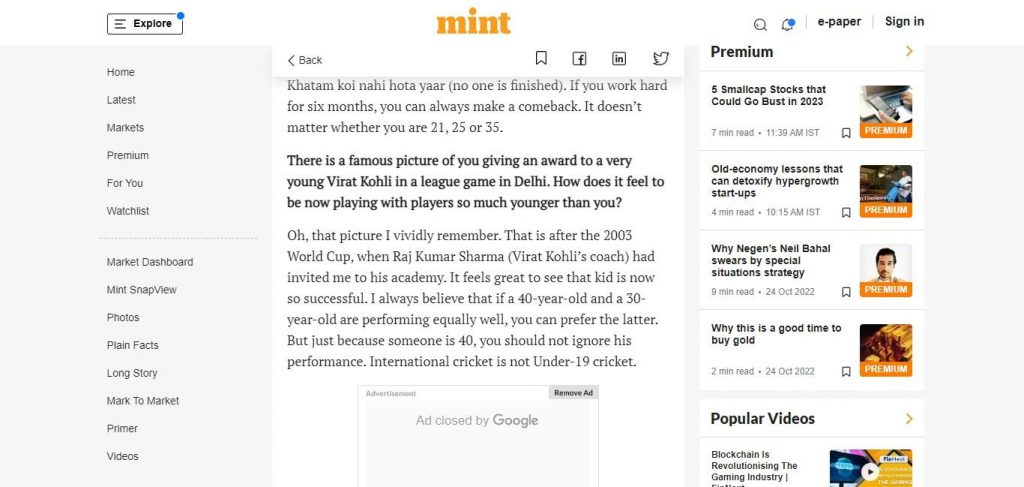
Task: Open the notifications bell
Action: (788, 24)
